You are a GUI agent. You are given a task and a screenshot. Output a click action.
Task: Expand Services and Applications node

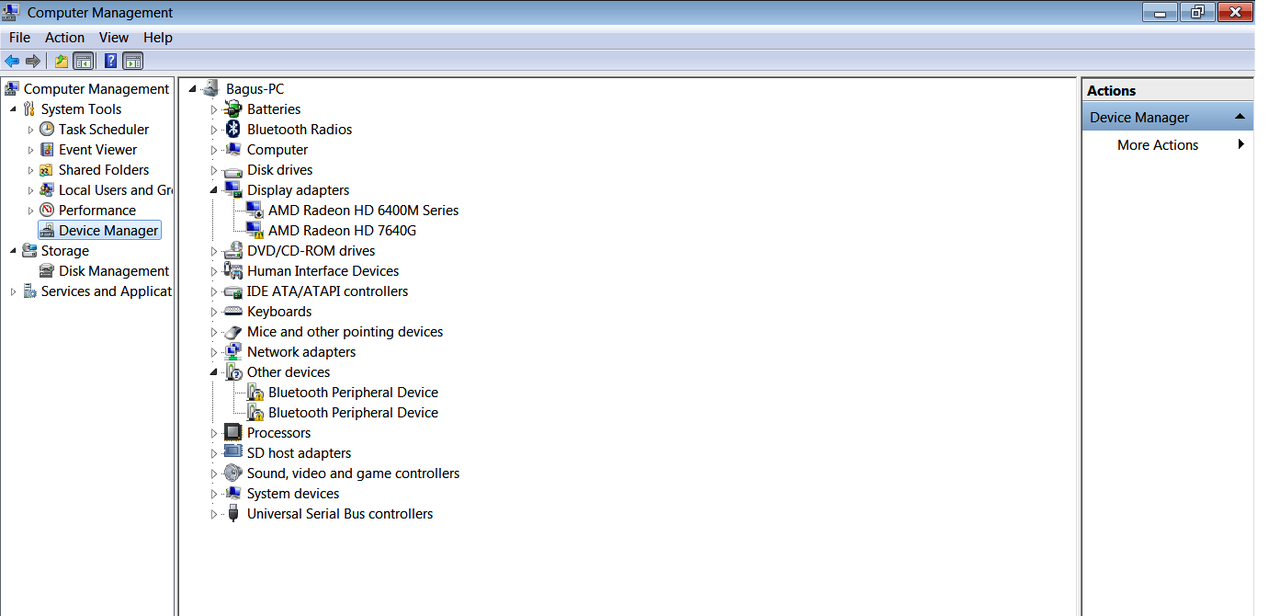click(x=13, y=292)
